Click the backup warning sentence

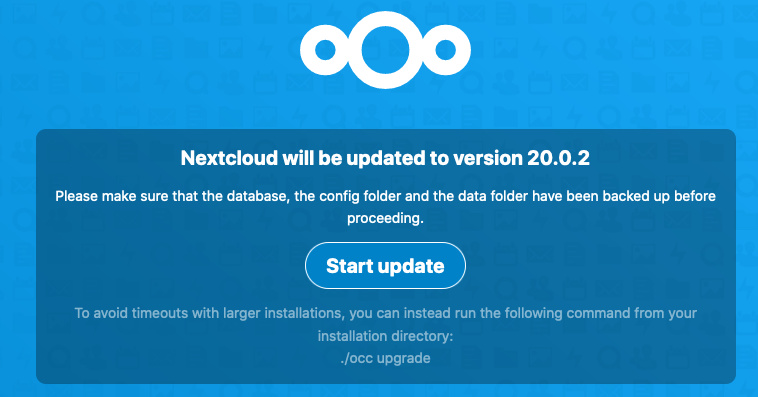385,207
